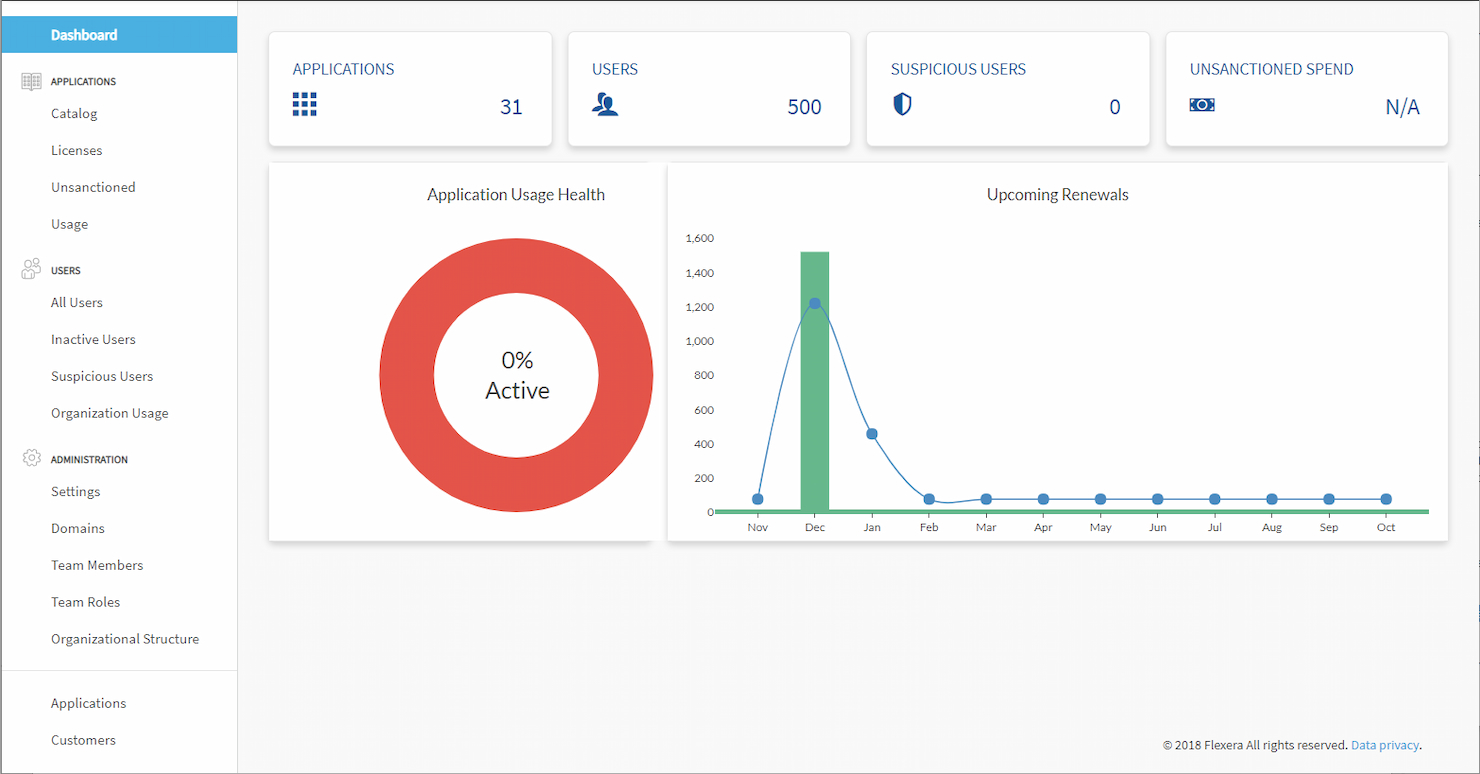
Task: Click the shield icon on Suspicious Users card
Action: click(x=902, y=104)
